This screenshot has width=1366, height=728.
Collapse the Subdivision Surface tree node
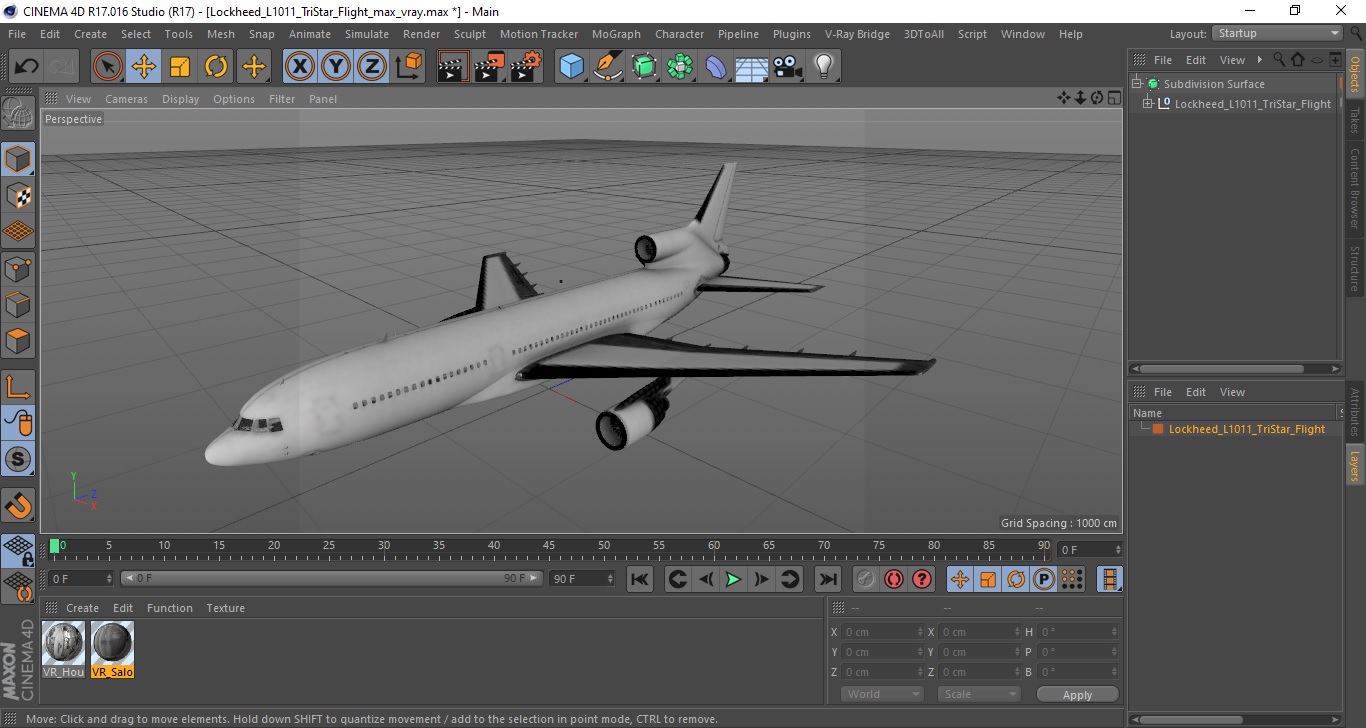click(x=1137, y=84)
